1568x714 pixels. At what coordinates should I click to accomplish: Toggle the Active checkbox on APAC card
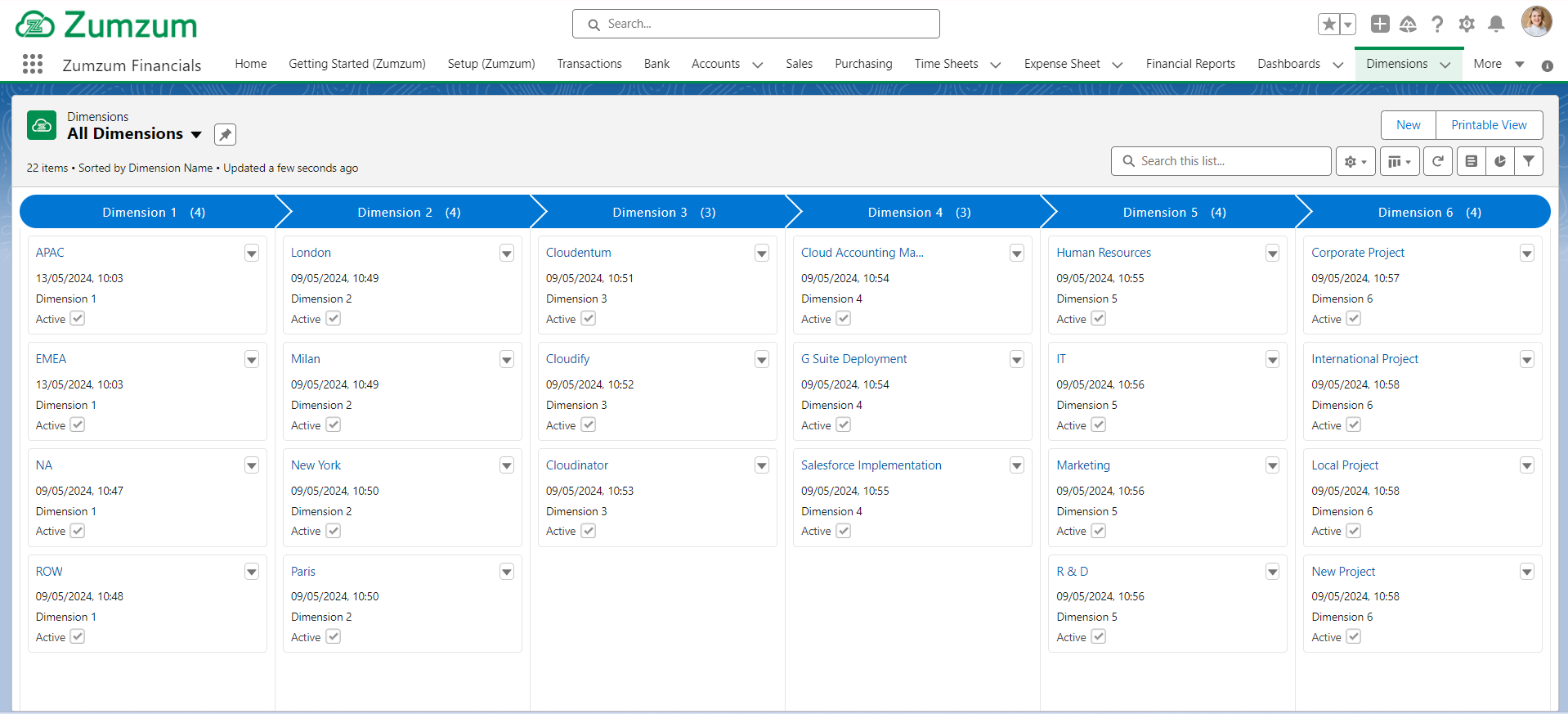[x=78, y=318]
